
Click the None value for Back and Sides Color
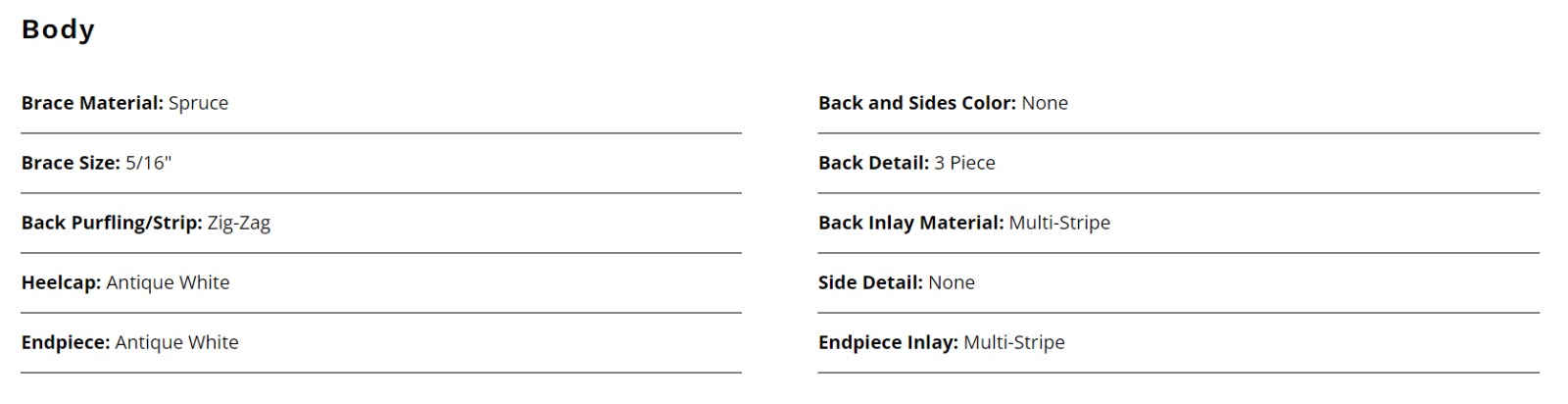tap(1045, 103)
